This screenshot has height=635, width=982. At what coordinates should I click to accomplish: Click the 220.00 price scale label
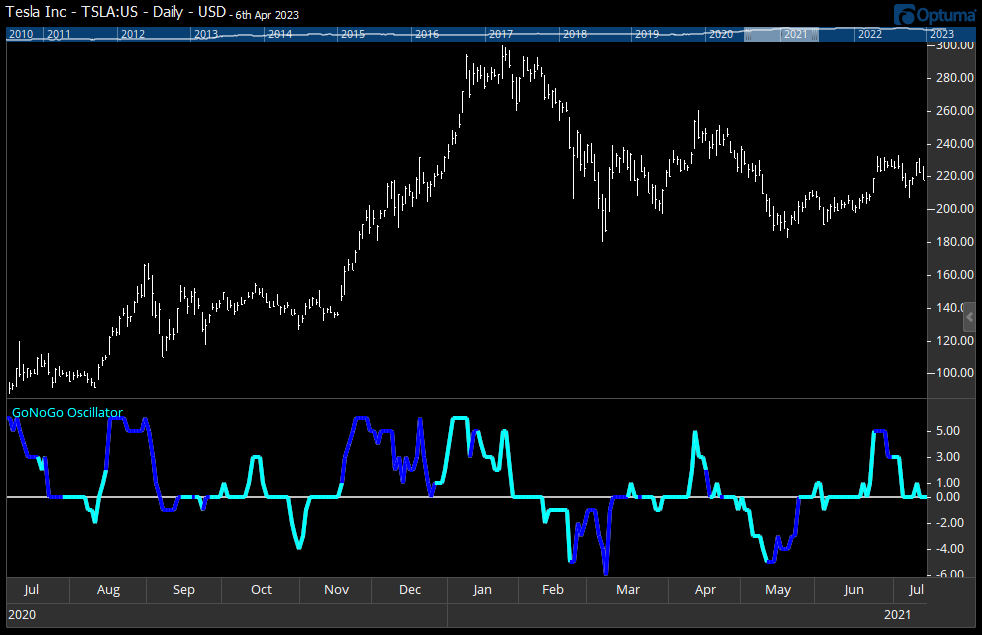point(955,176)
